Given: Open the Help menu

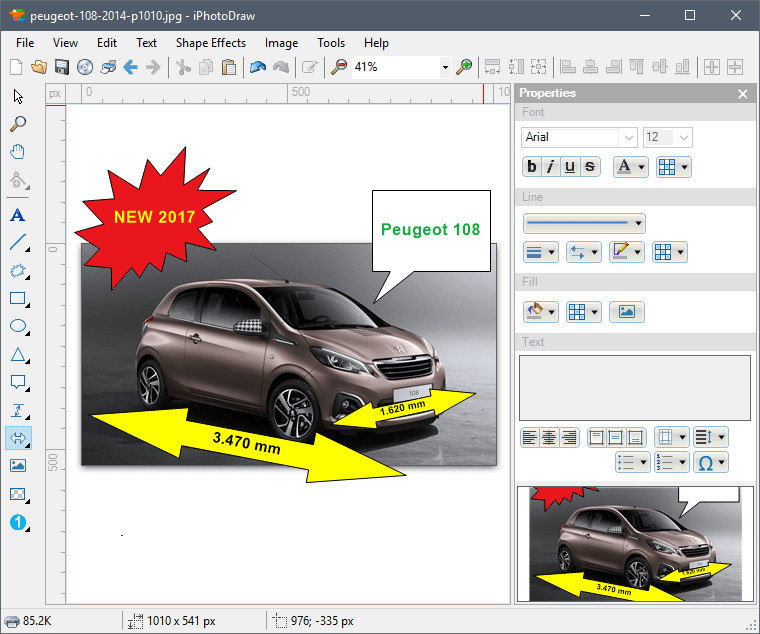Looking at the screenshot, I should coord(376,43).
